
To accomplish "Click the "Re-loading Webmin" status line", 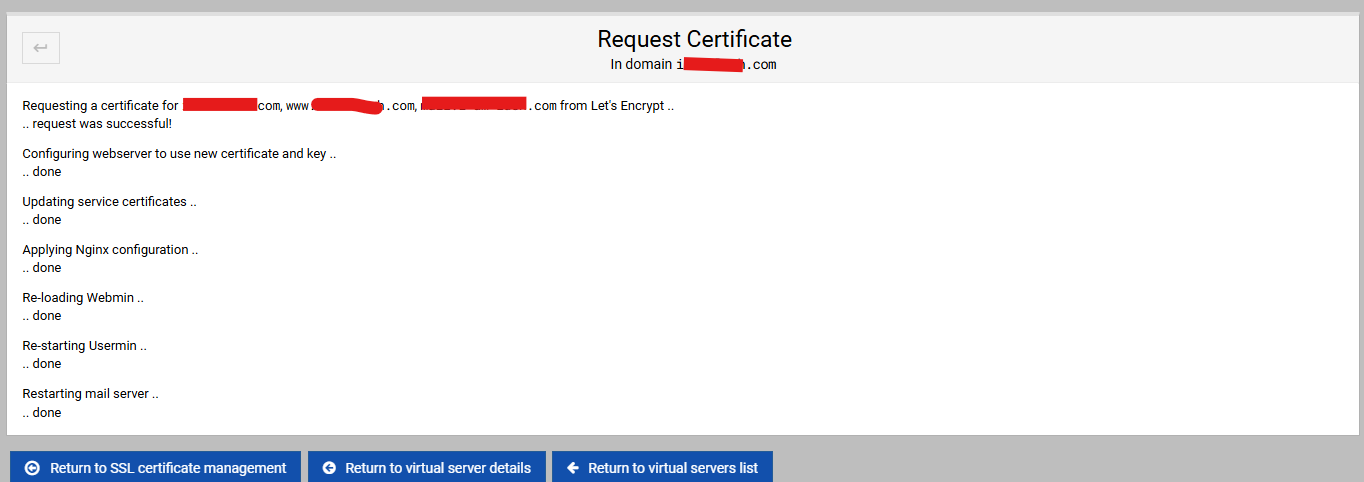I will (83, 298).
